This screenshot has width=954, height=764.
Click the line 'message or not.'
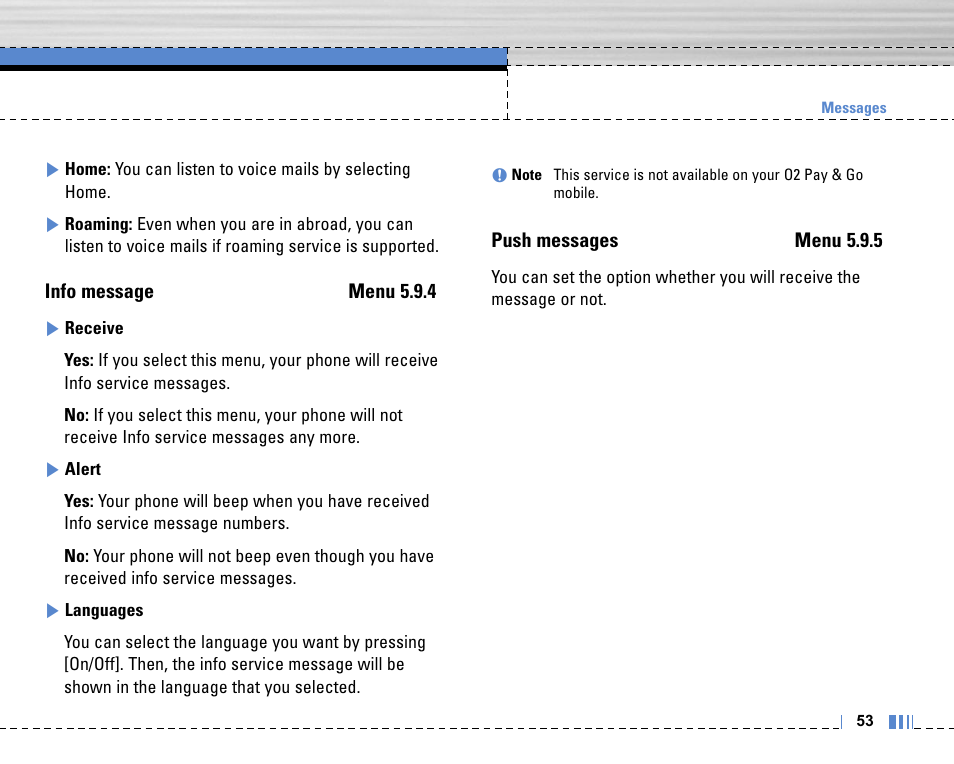[x=549, y=300]
